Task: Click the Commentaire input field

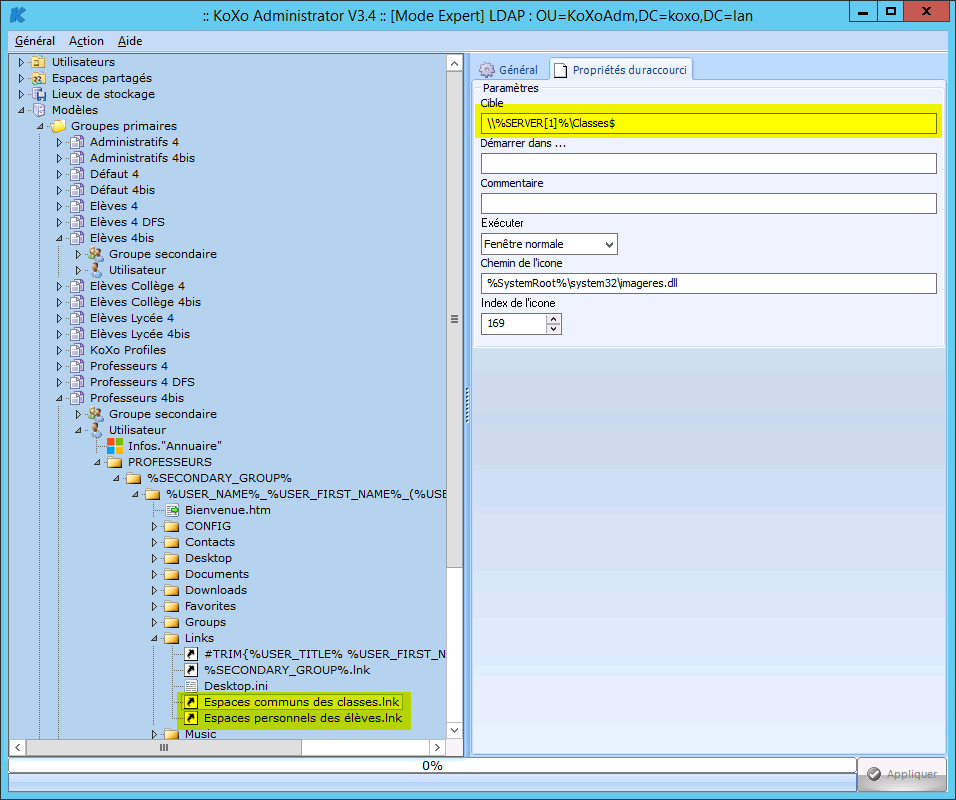Action: [708, 204]
